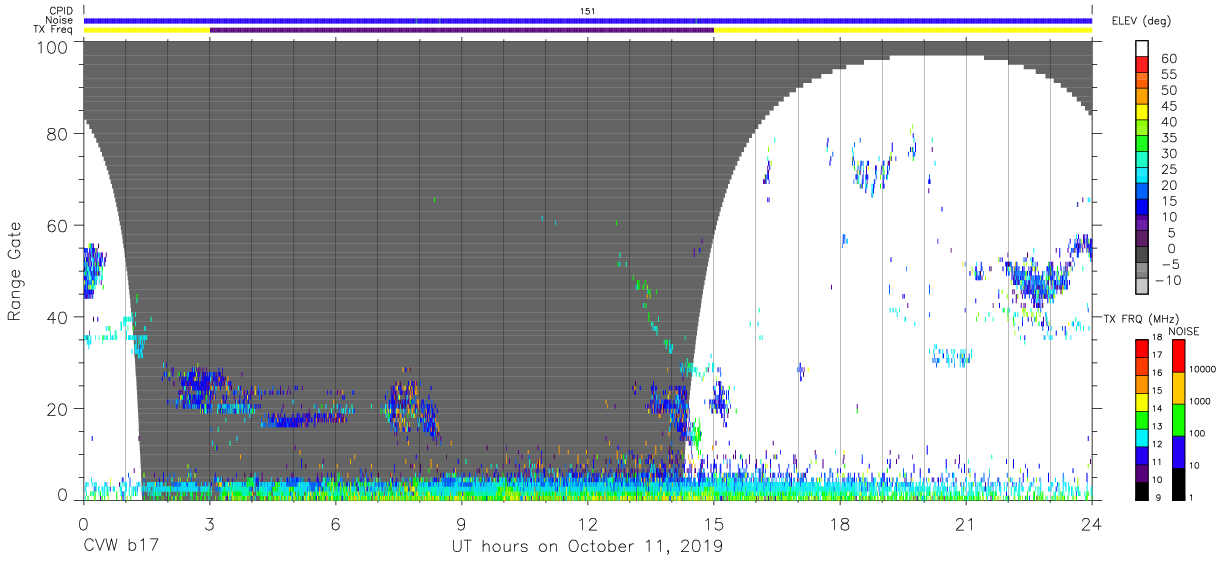Click the 25 label on ELEV colorbar
The width and height of the screenshot is (1228, 567).
click(1169, 170)
